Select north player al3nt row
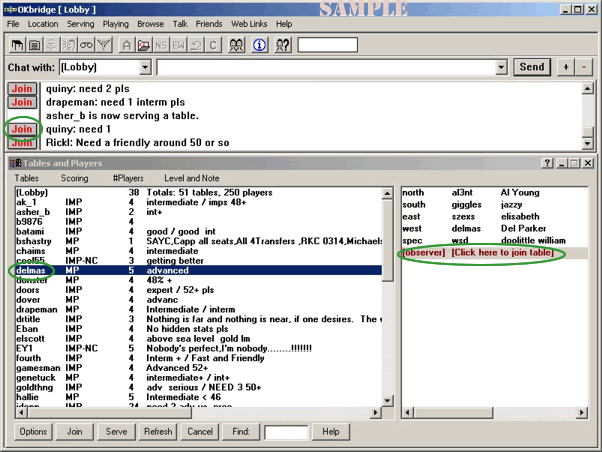 [494, 192]
